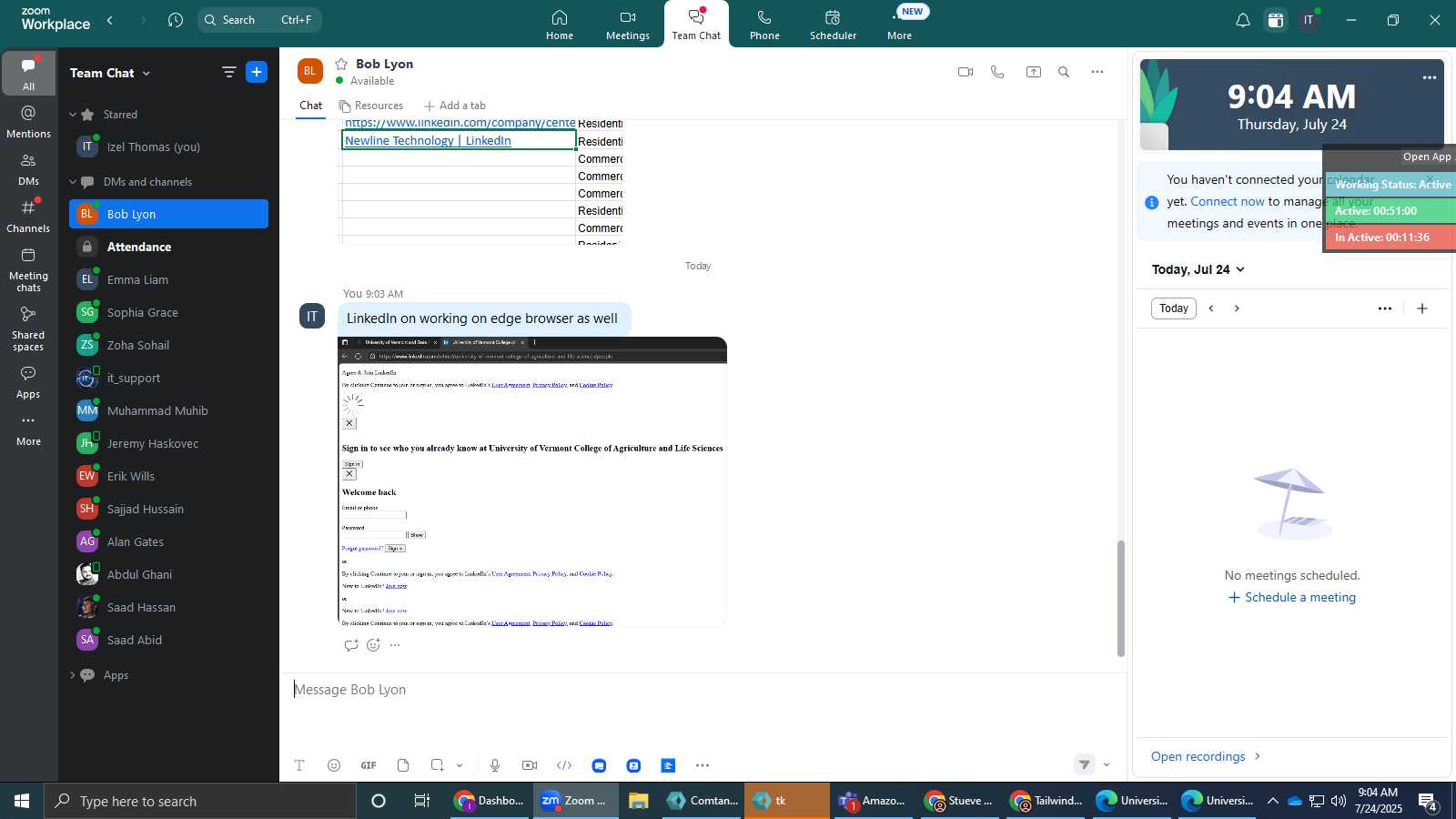Screen dimensions: 1456x819
Task: Open more actions for the message
Action: point(395,645)
